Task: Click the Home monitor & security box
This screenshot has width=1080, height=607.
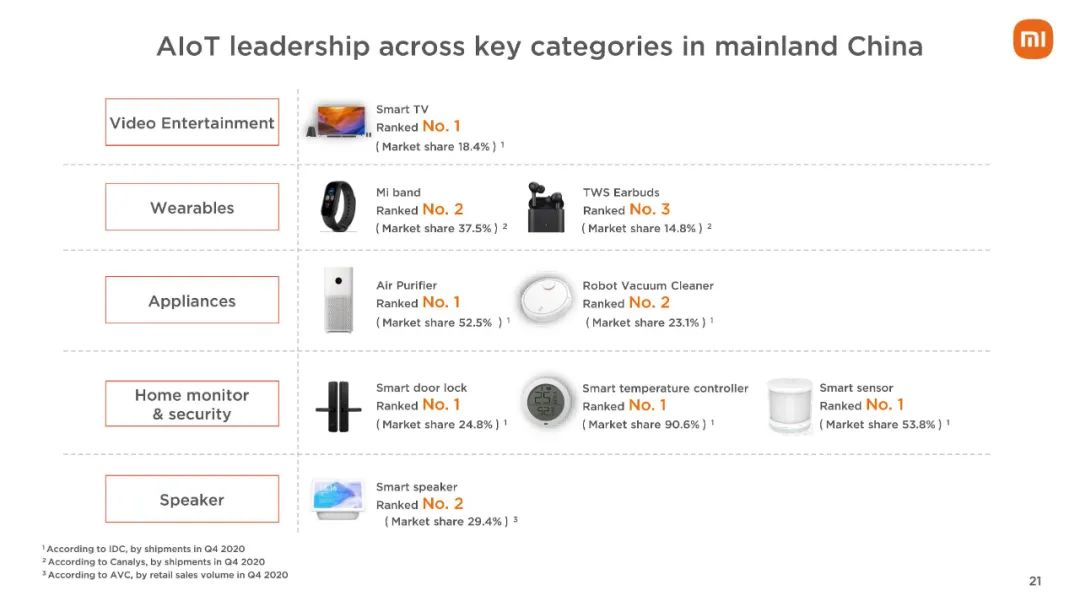Action: click(192, 404)
